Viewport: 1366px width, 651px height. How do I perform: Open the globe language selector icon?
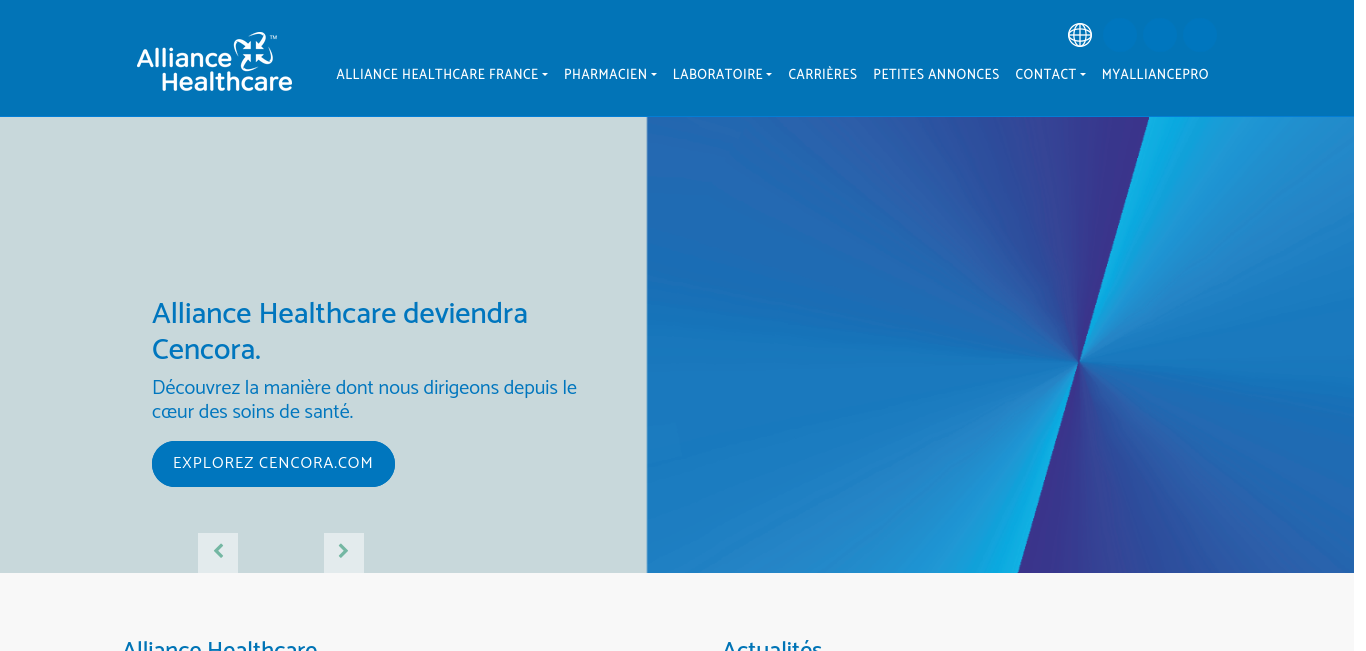click(x=1080, y=35)
